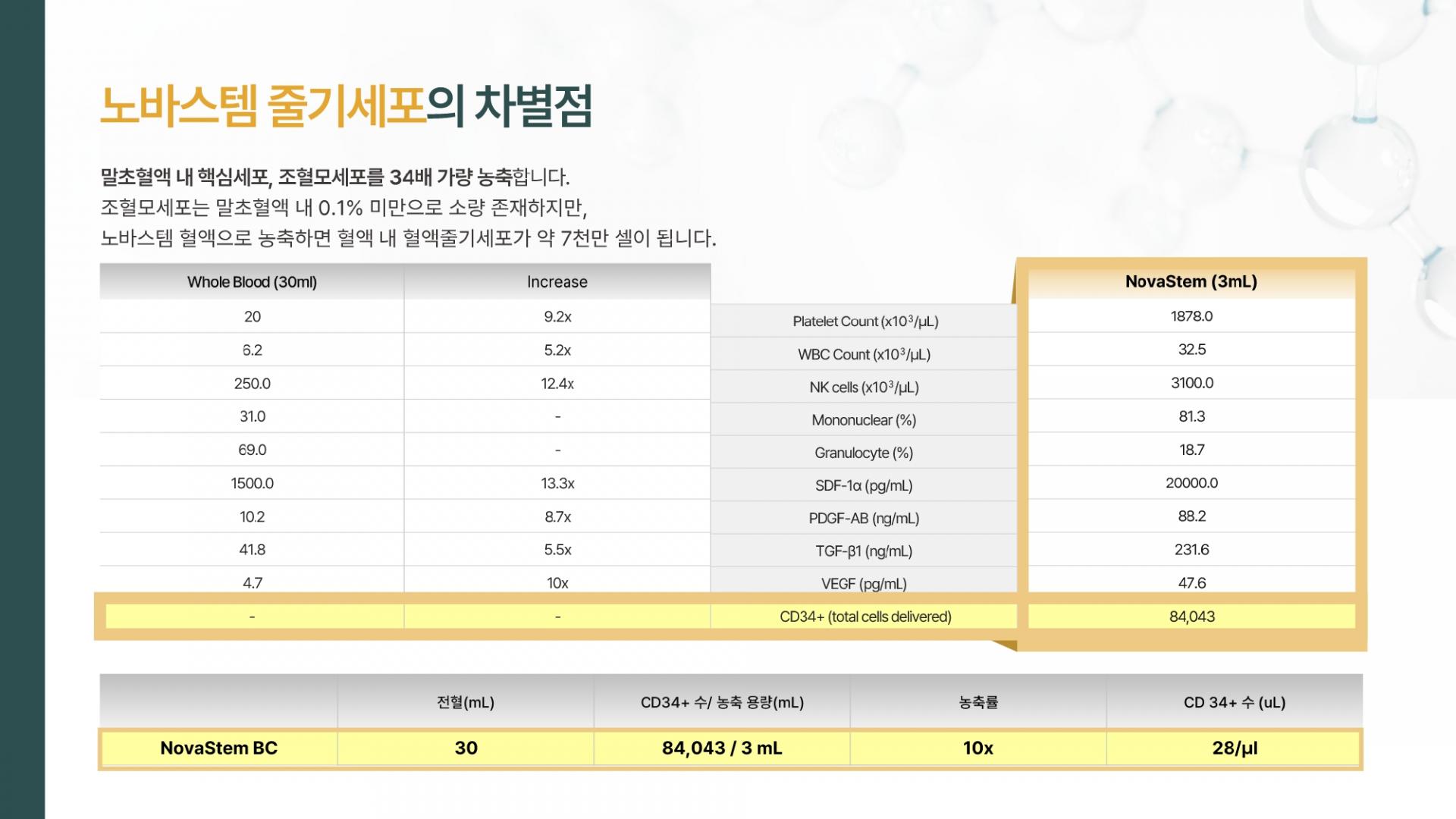
Task: Select the Whole Blood (30ml) header cell
Action: (x=252, y=282)
